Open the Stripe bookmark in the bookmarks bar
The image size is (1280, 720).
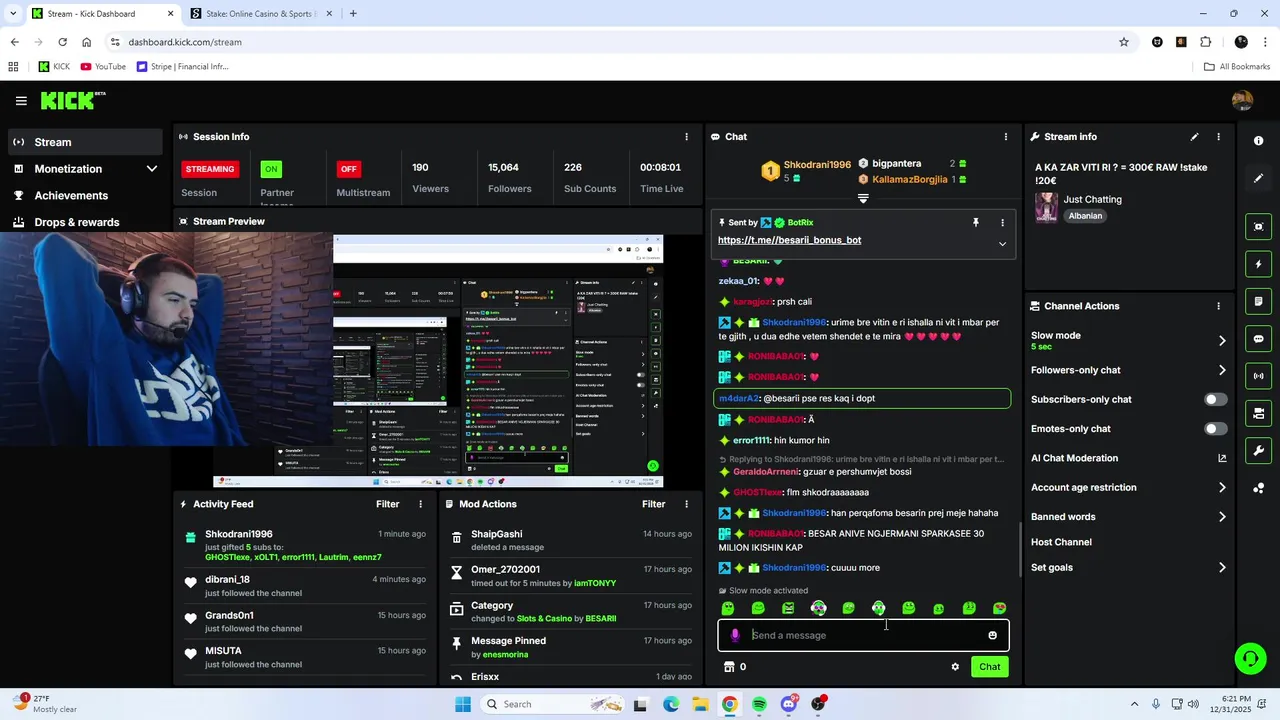[183, 67]
